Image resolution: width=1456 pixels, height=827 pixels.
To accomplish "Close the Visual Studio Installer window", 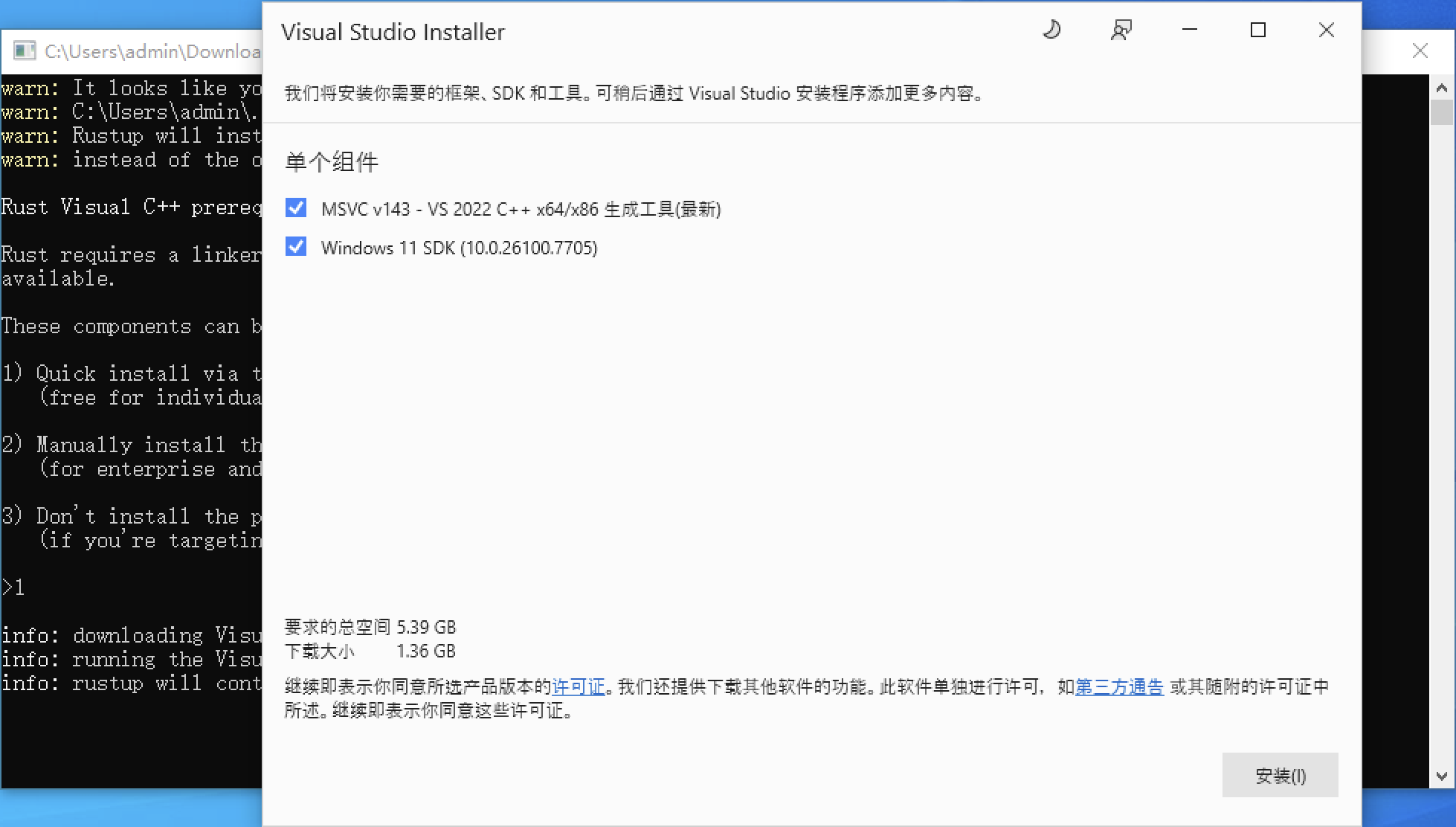I will tap(1327, 30).
